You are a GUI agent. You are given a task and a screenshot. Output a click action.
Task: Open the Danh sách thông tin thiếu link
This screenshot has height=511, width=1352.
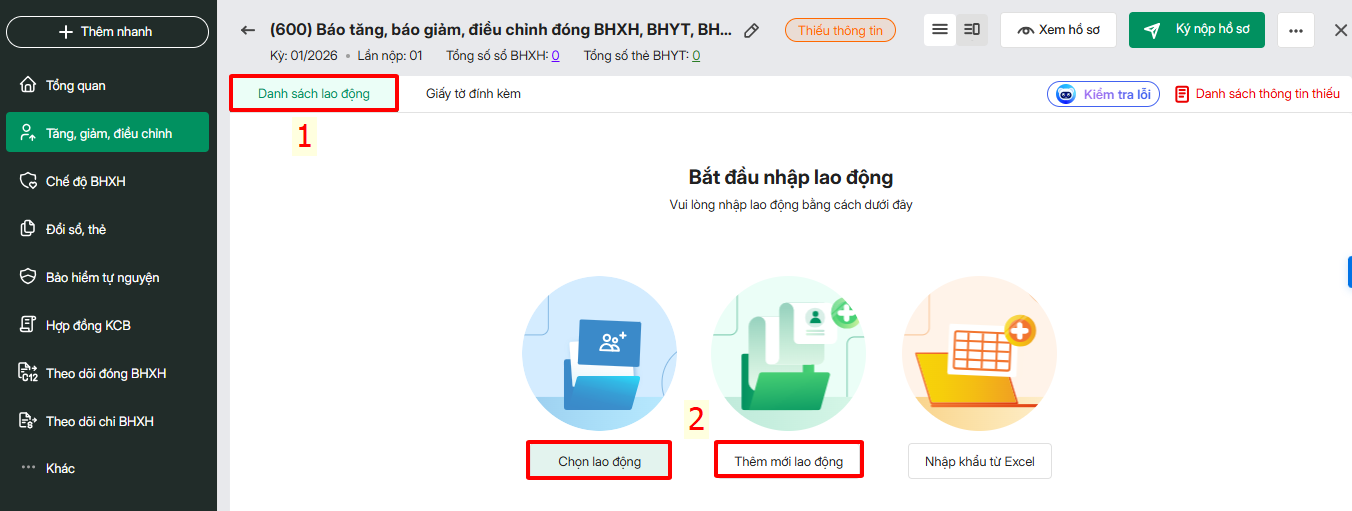[1257, 94]
